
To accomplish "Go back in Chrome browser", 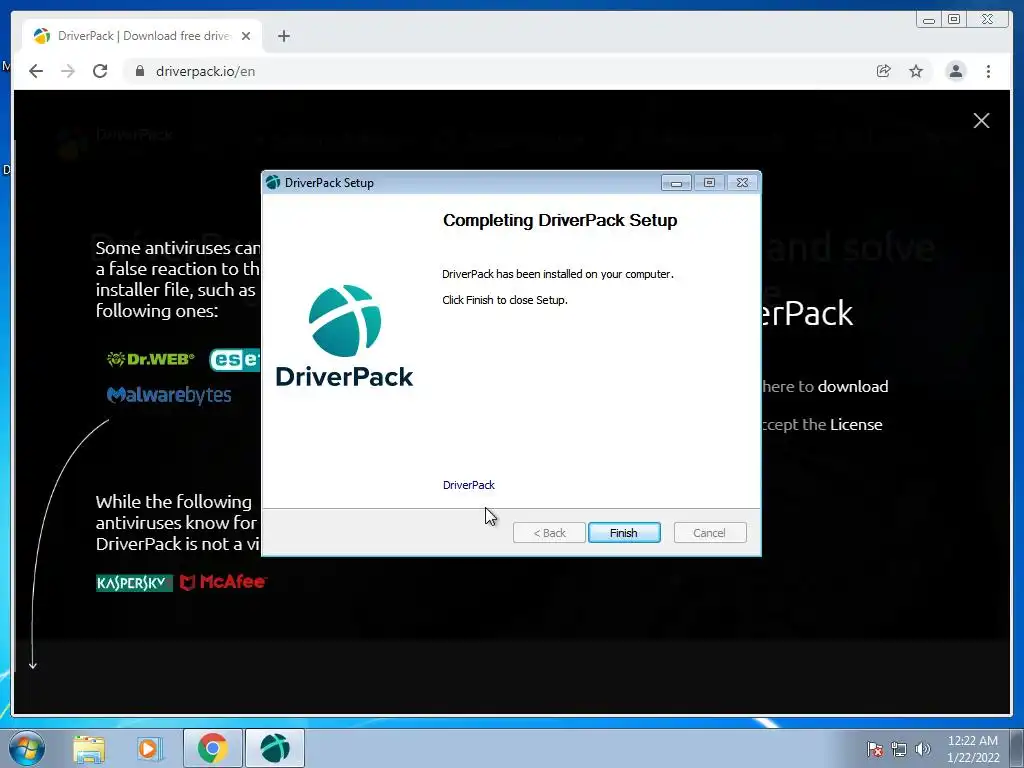I will pos(36,71).
